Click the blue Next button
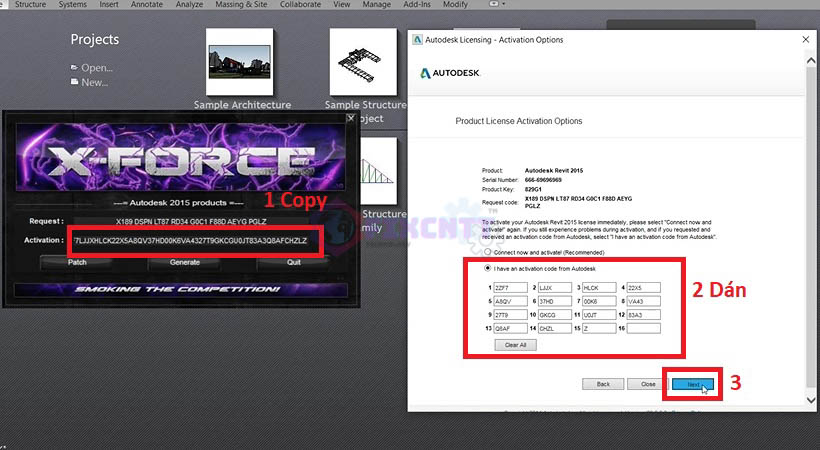The width and height of the screenshot is (820, 450). 693,384
